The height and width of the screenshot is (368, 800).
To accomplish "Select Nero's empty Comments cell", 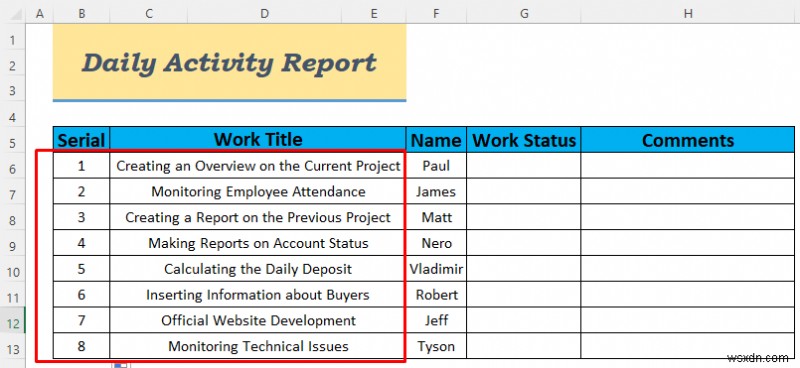I will pyautogui.click(x=688, y=243).
